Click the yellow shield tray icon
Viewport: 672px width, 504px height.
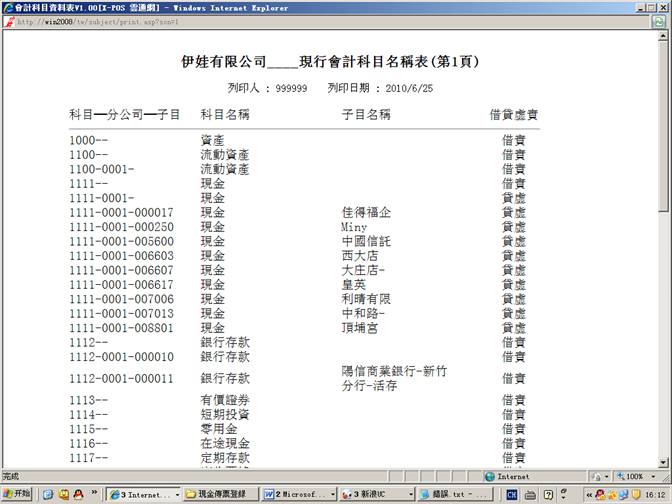[x=635, y=494]
